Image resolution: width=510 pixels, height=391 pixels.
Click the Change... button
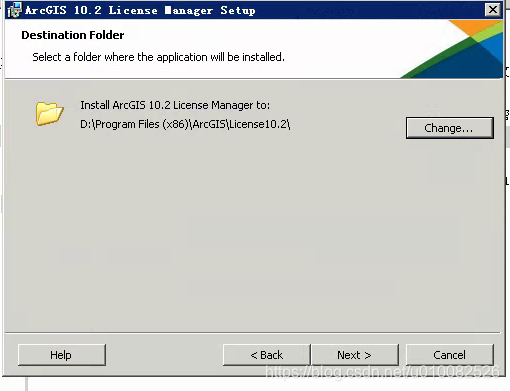tap(450, 128)
